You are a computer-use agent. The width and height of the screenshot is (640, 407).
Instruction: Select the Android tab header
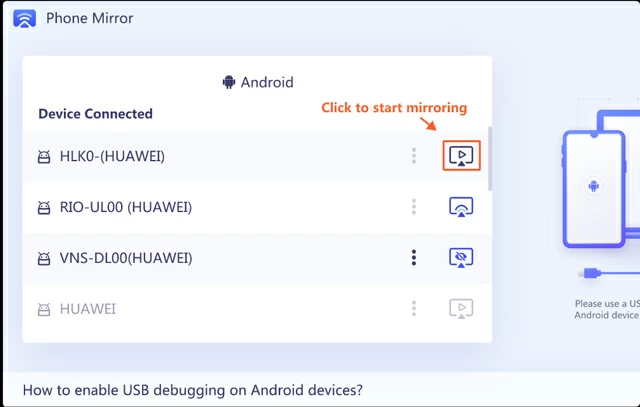[x=258, y=83]
